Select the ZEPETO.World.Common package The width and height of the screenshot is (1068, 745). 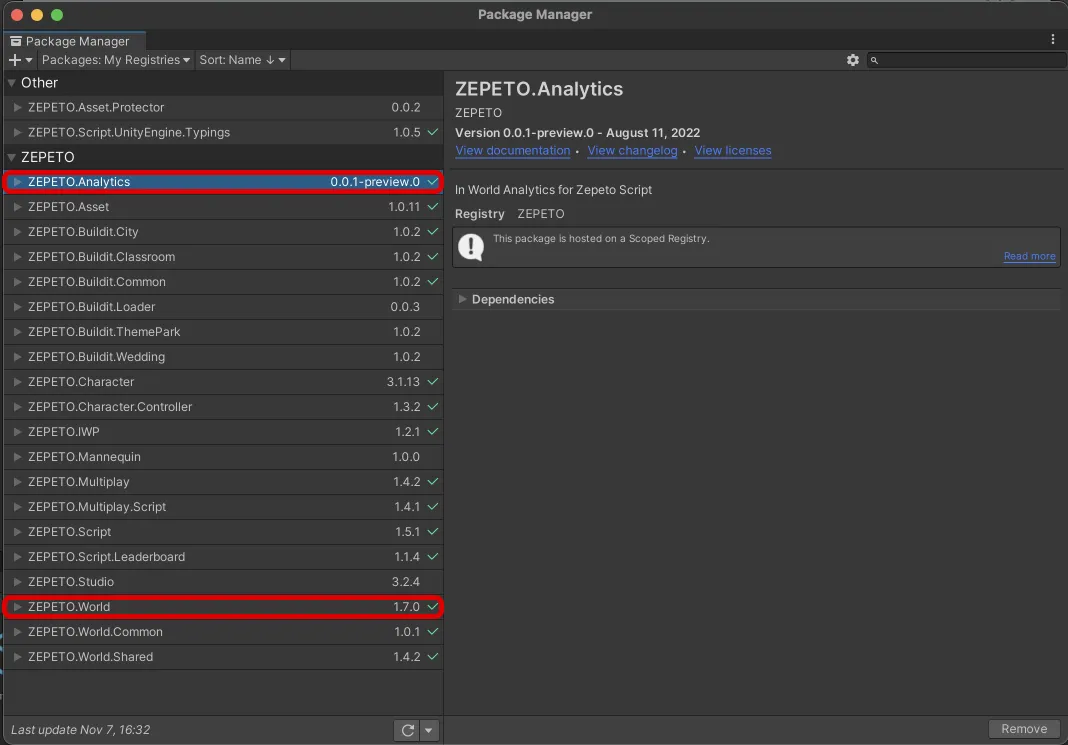pos(223,632)
